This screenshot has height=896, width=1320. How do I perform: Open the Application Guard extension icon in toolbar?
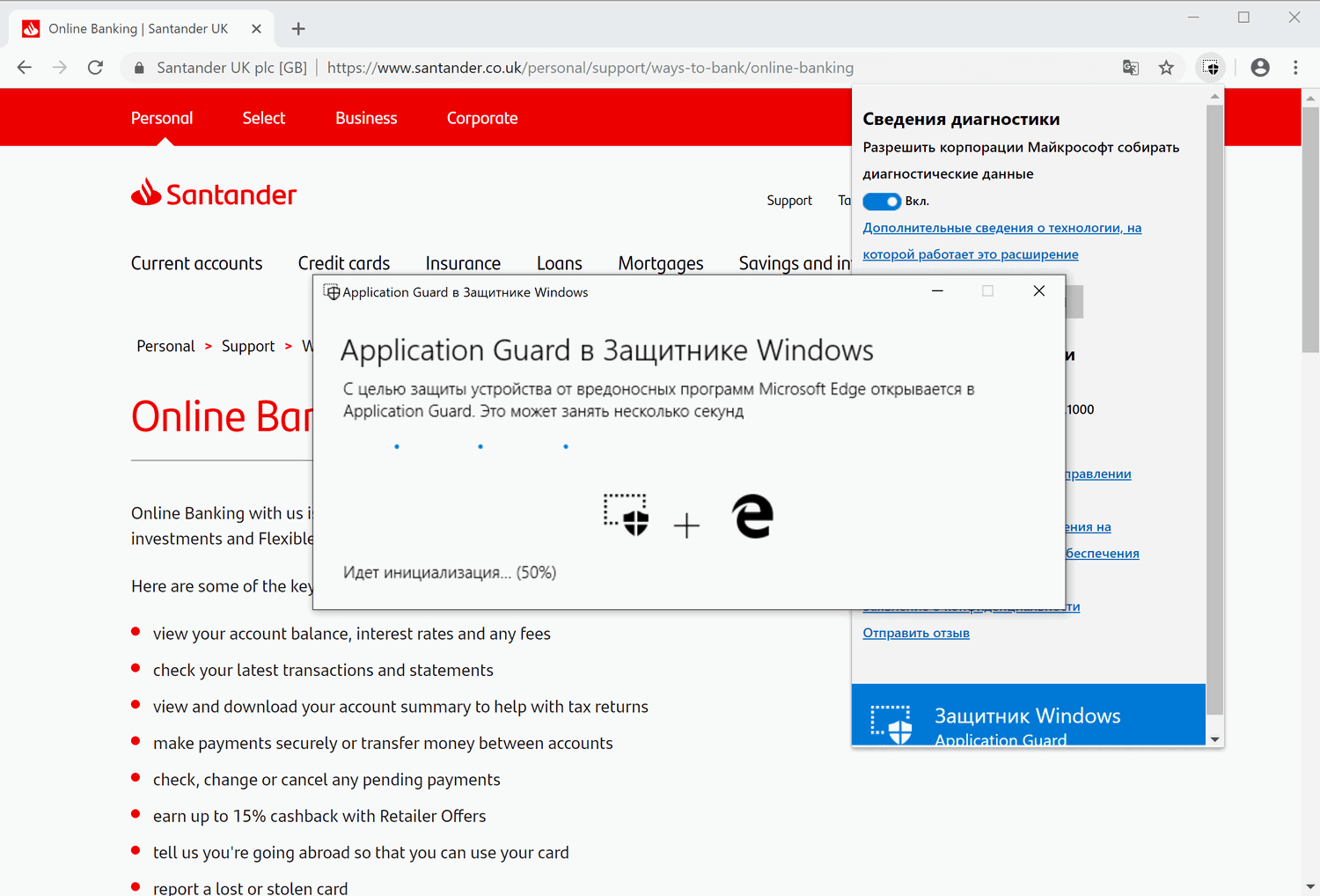click(x=1210, y=67)
